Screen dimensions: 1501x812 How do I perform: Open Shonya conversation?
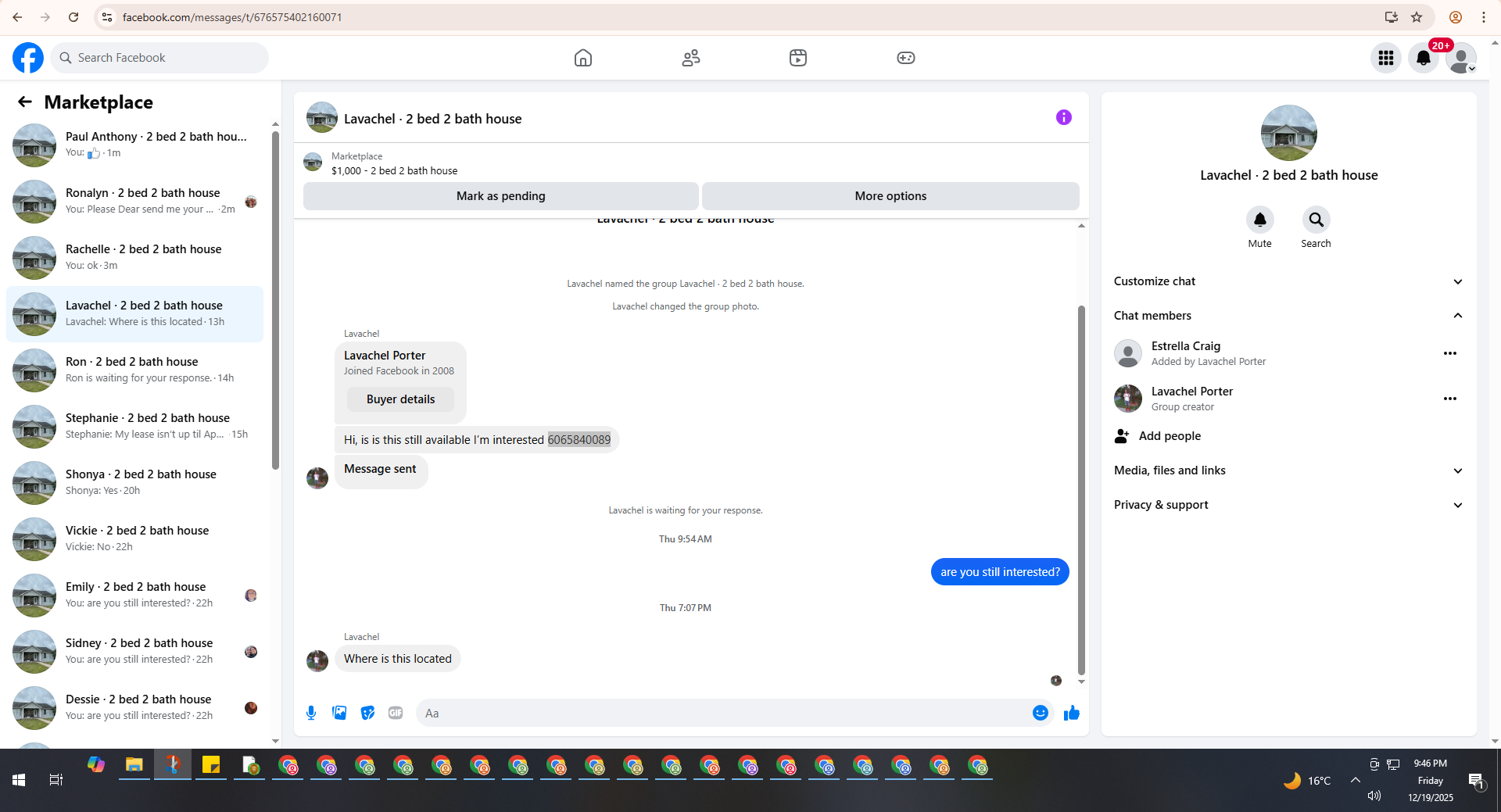pyautogui.click(x=135, y=482)
